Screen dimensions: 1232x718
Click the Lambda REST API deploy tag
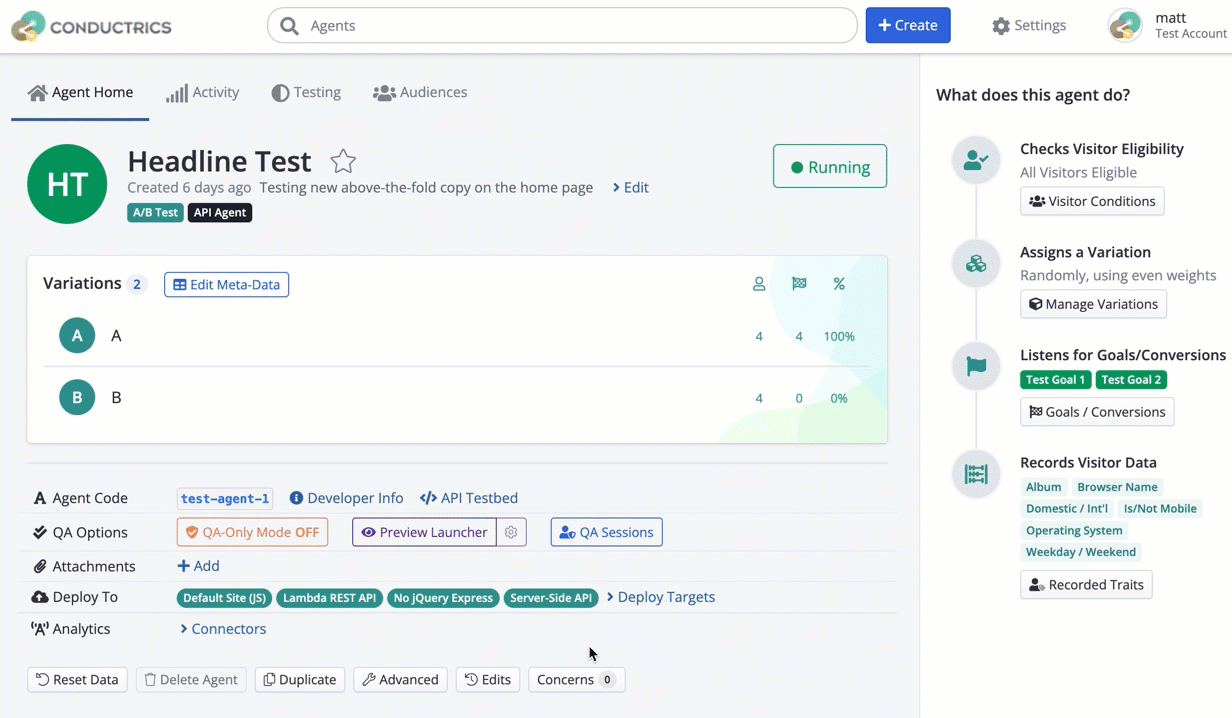(329, 598)
